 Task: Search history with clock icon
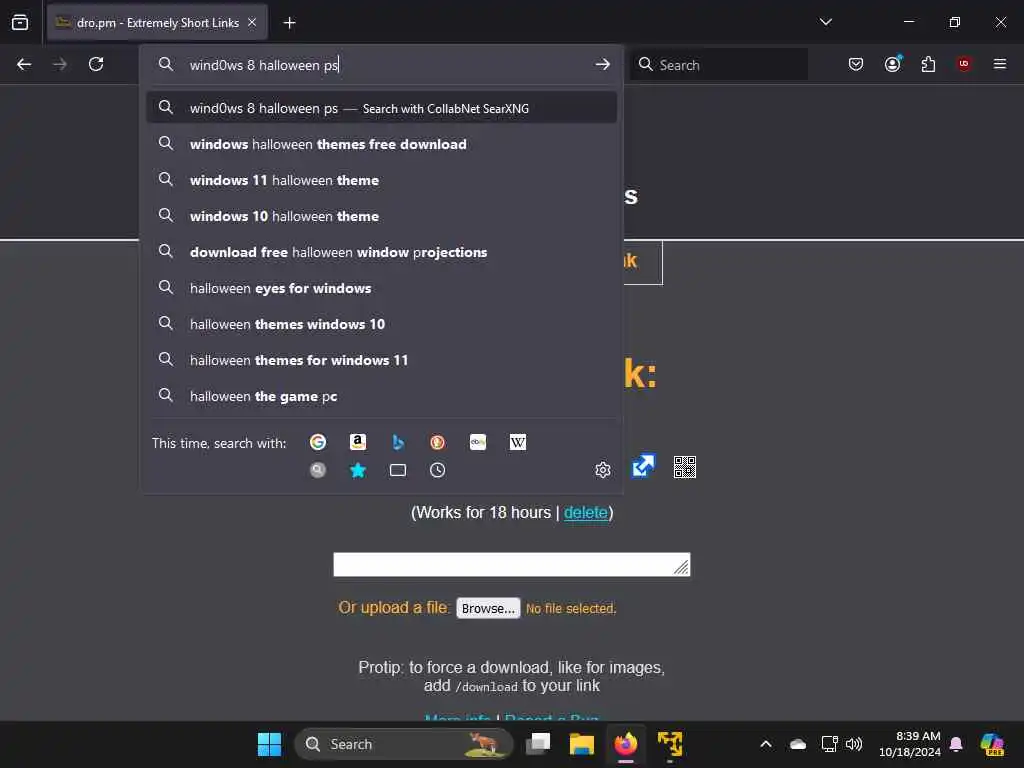click(x=438, y=470)
